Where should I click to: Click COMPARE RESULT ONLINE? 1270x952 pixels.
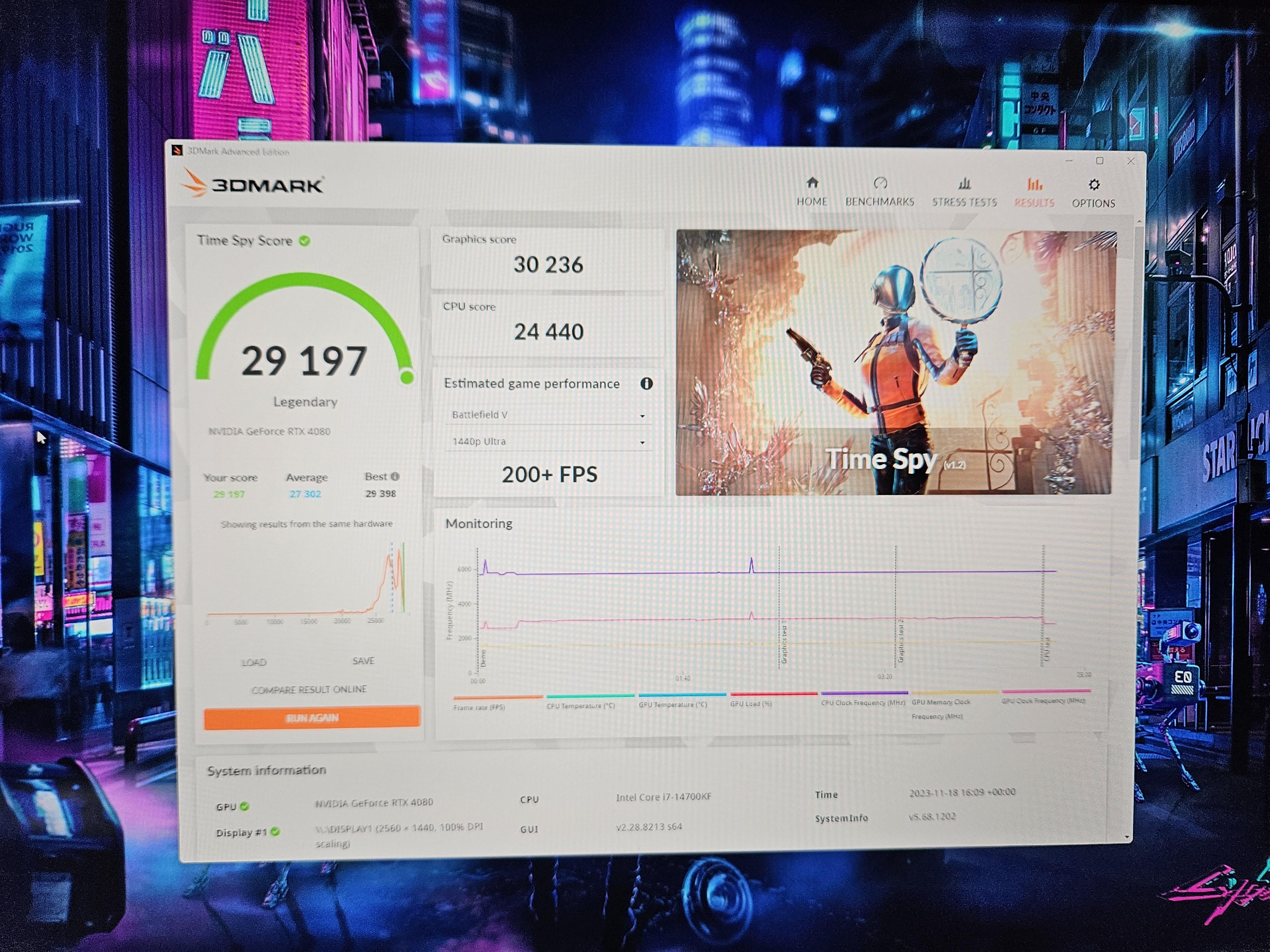tap(309, 689)
